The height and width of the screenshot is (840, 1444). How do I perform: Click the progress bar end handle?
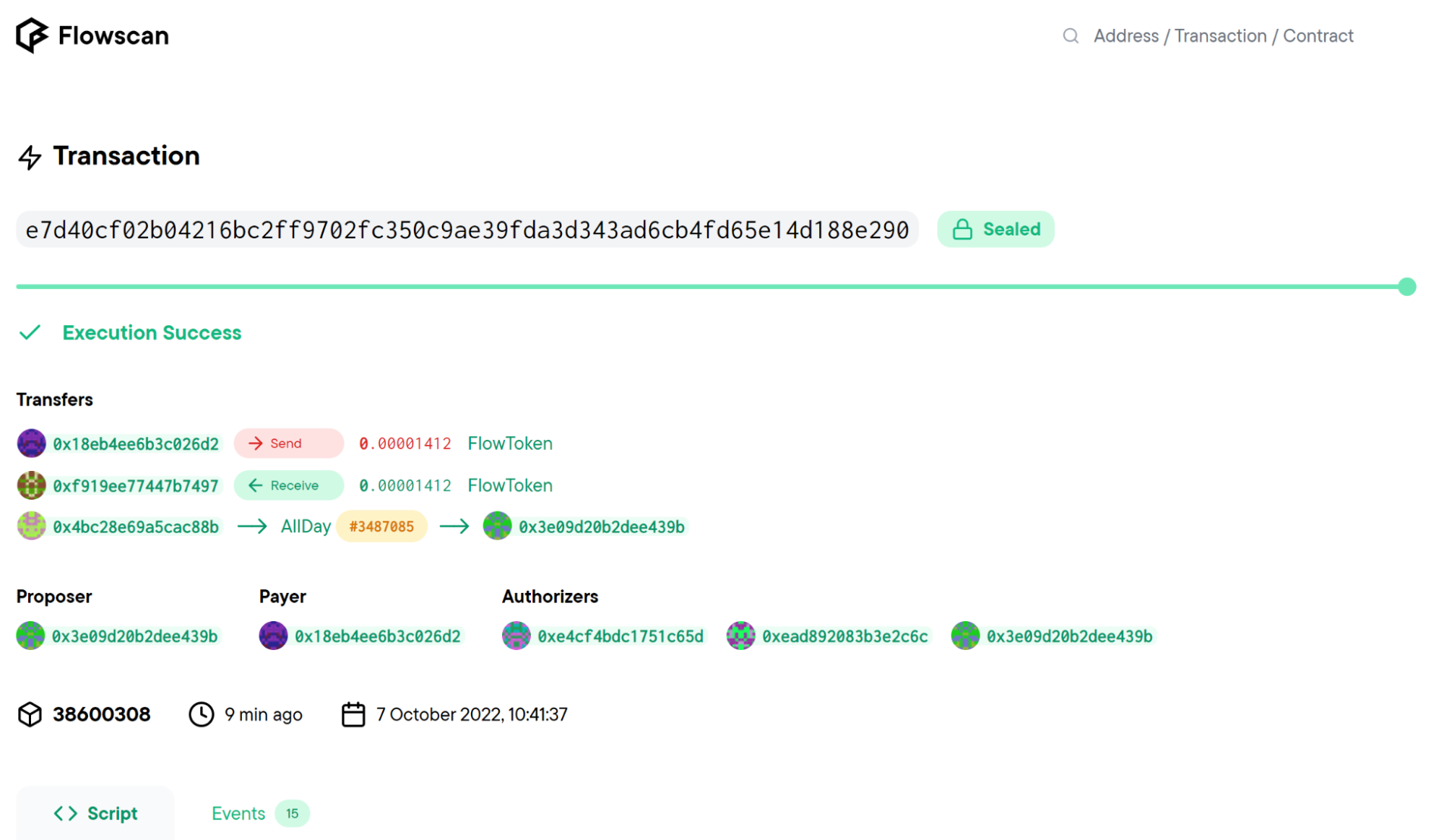click(x=1406, y=287)
